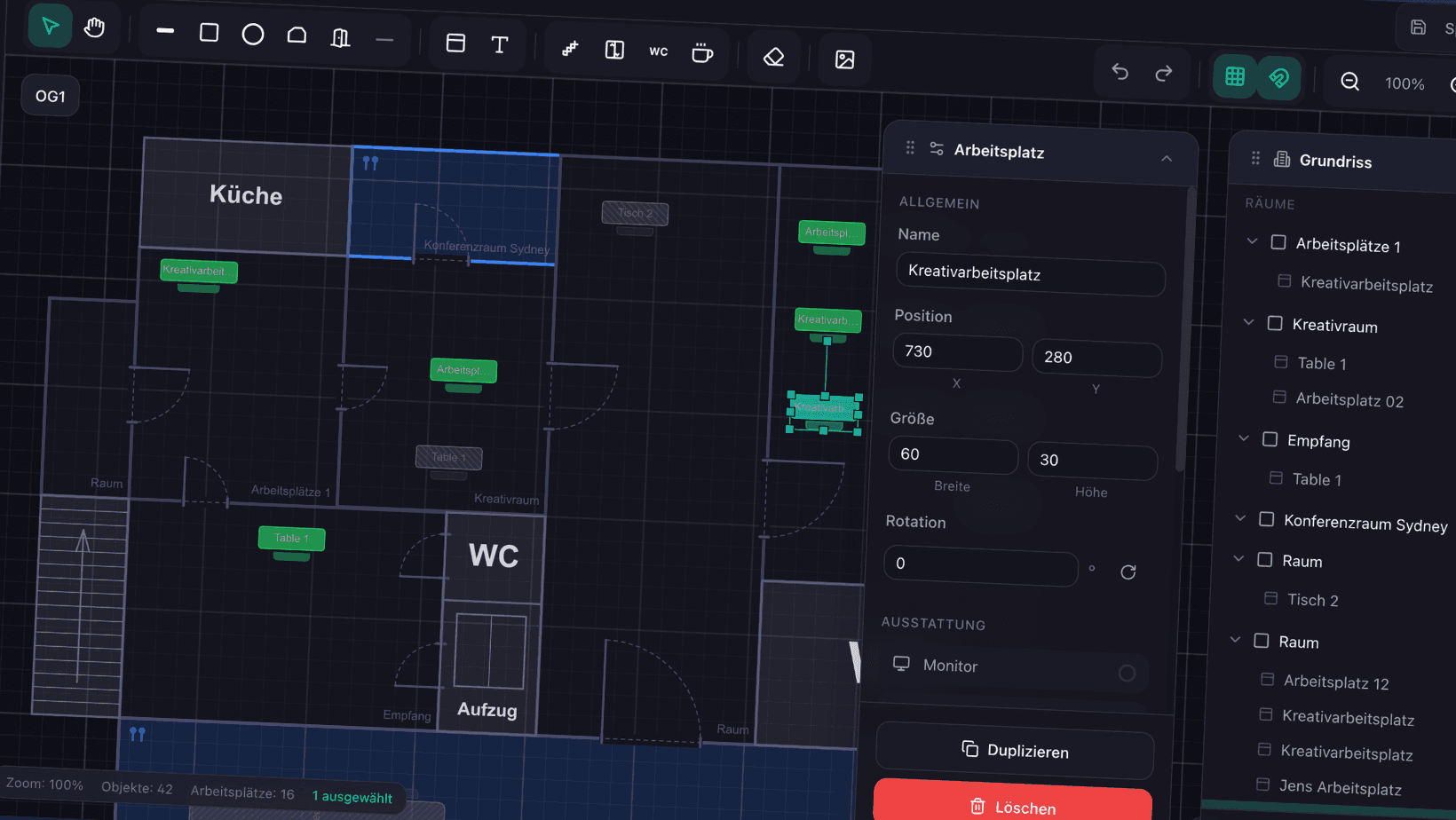The image size is (1456, 820).
Task: Collapse the Konferenzraum Sydney group
Action: click(1240, 518)
